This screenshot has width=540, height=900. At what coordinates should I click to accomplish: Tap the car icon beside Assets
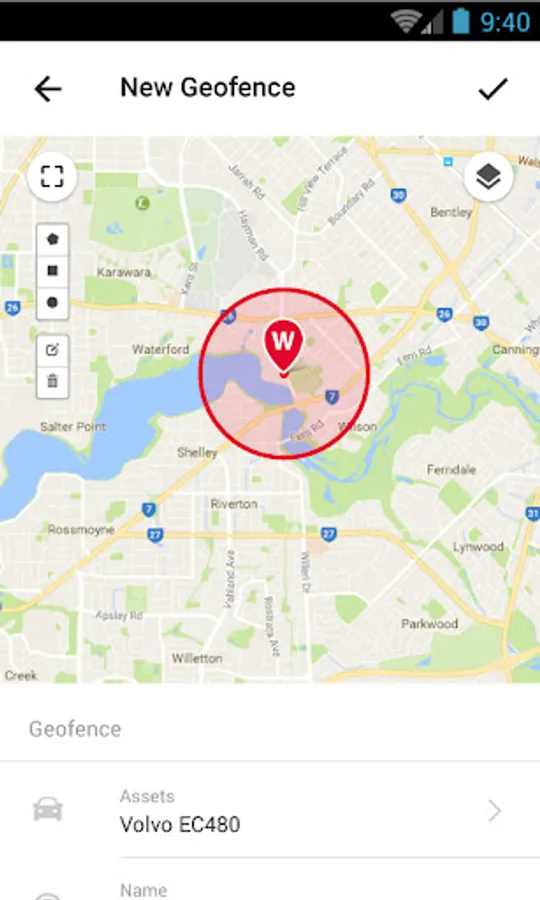(48, 809)
